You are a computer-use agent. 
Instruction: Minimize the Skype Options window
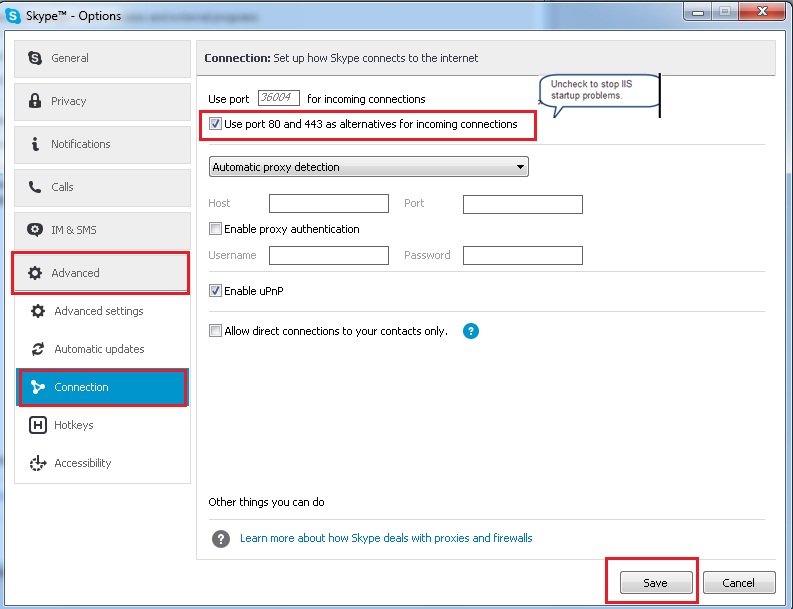pos(698,12)
